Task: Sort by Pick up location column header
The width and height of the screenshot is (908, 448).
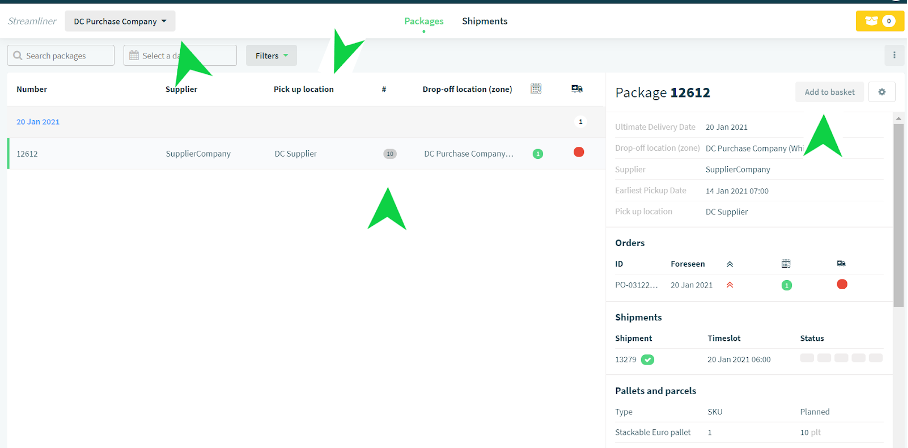Action: point(303,89)
